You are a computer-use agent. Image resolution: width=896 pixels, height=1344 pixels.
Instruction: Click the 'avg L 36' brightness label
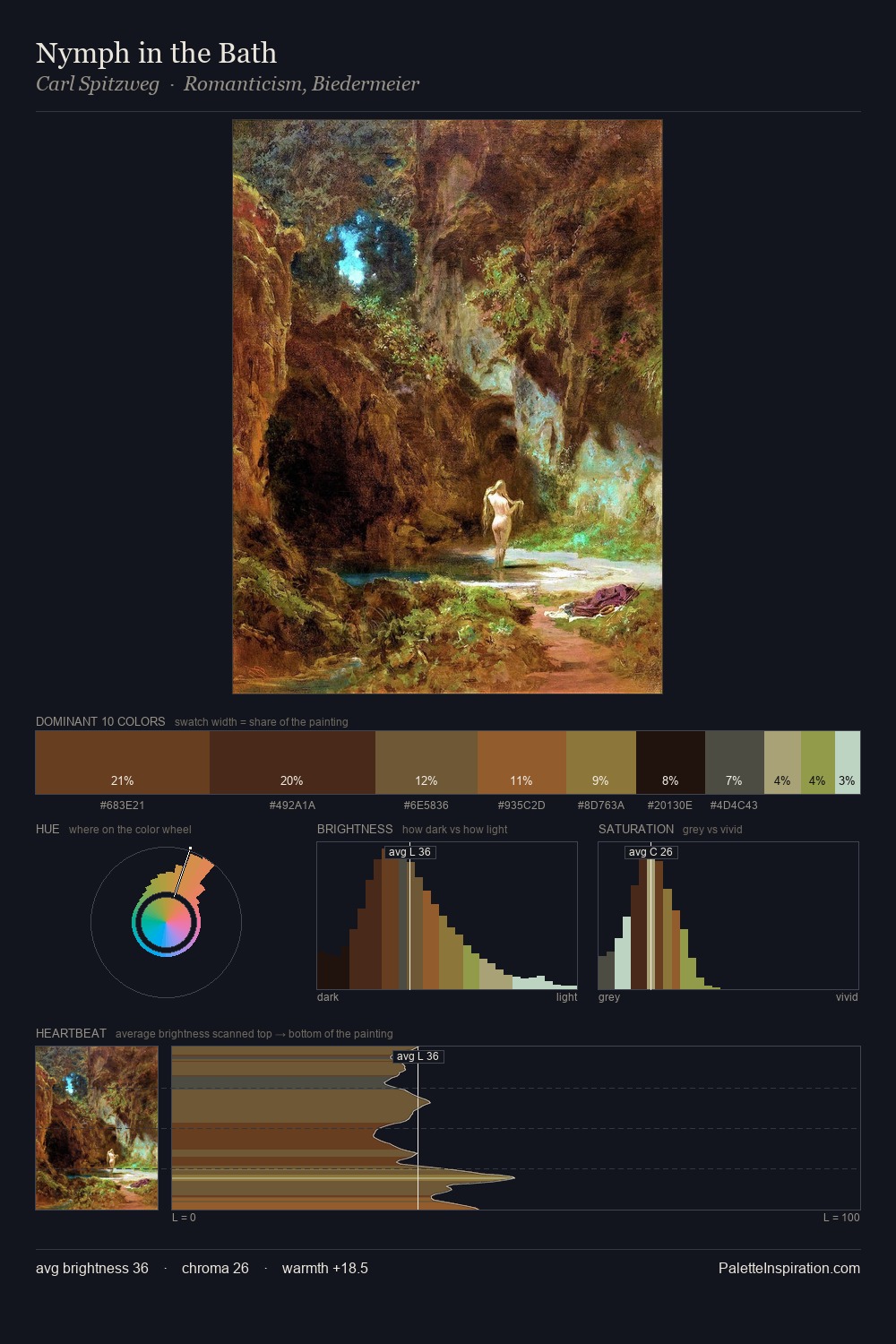pyautogui.click(x=409, y=852)
